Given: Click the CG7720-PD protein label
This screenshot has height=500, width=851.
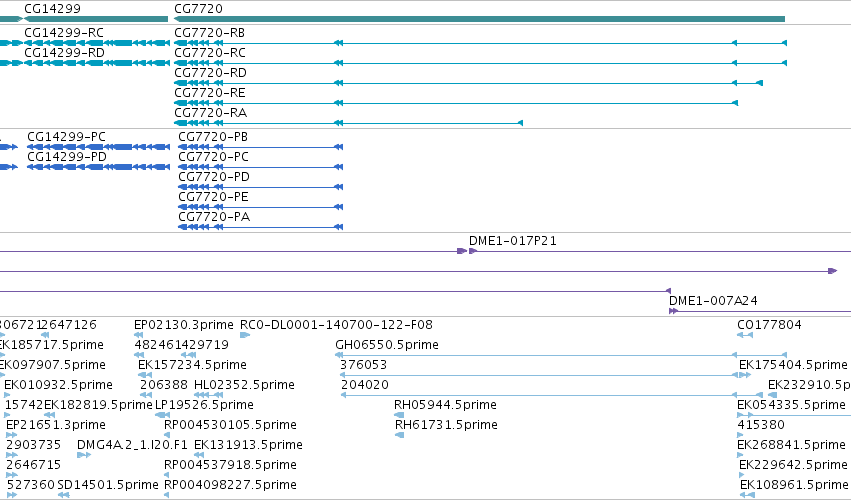Looking at the screenshot, I should 214,178.
